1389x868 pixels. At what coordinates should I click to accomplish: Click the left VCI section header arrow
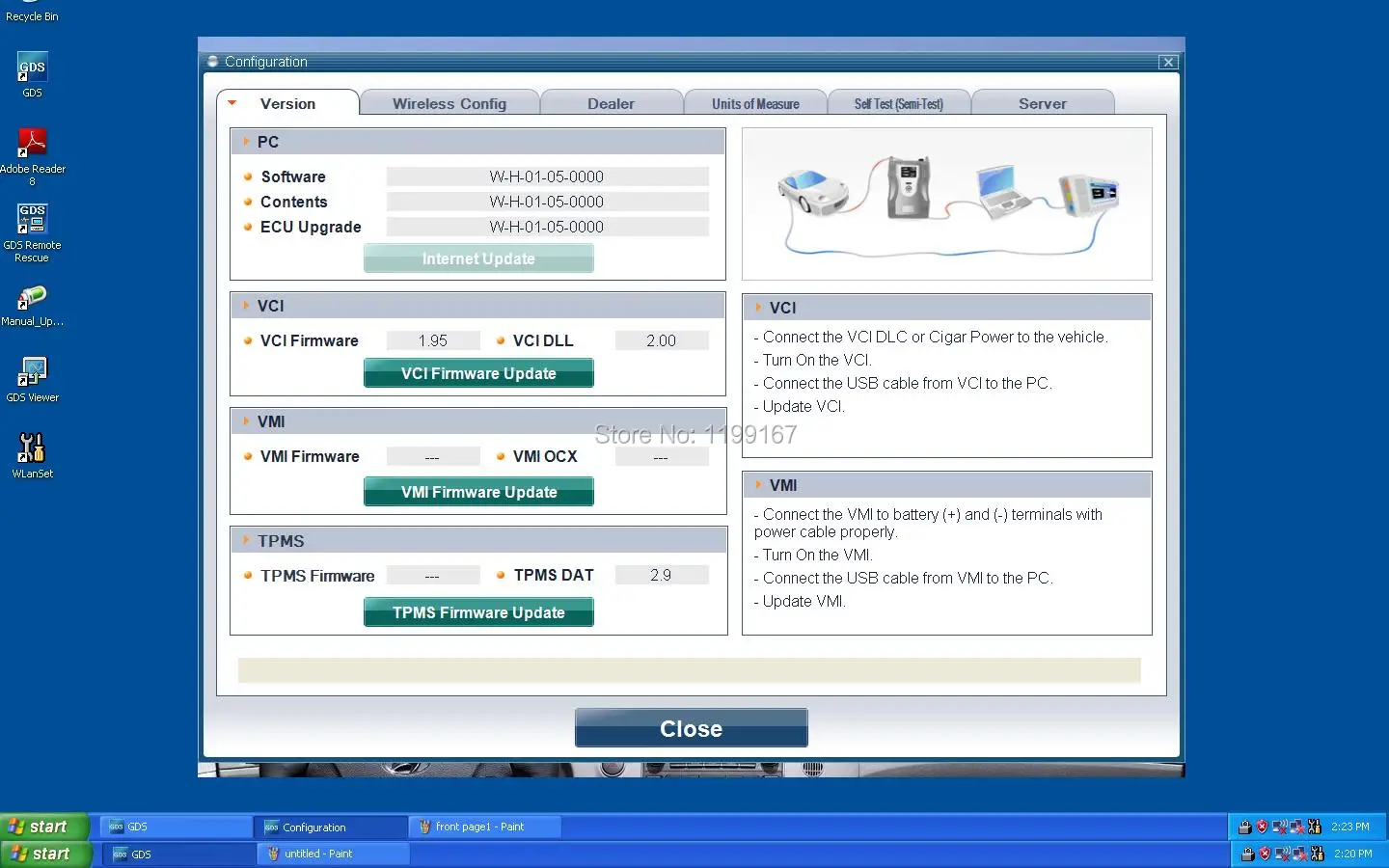pos(246,306)
